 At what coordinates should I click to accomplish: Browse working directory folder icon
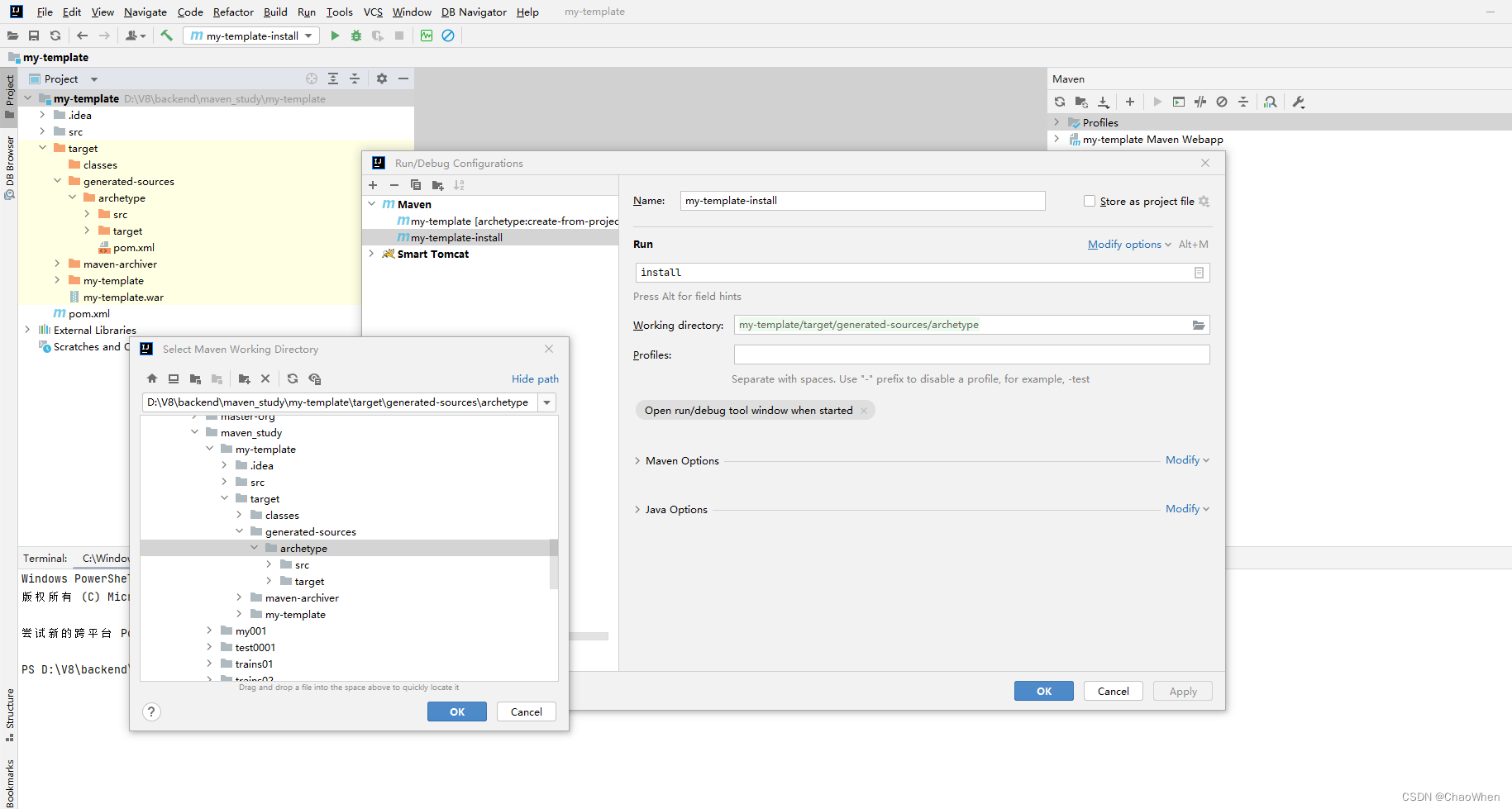tap(1199, 325)
